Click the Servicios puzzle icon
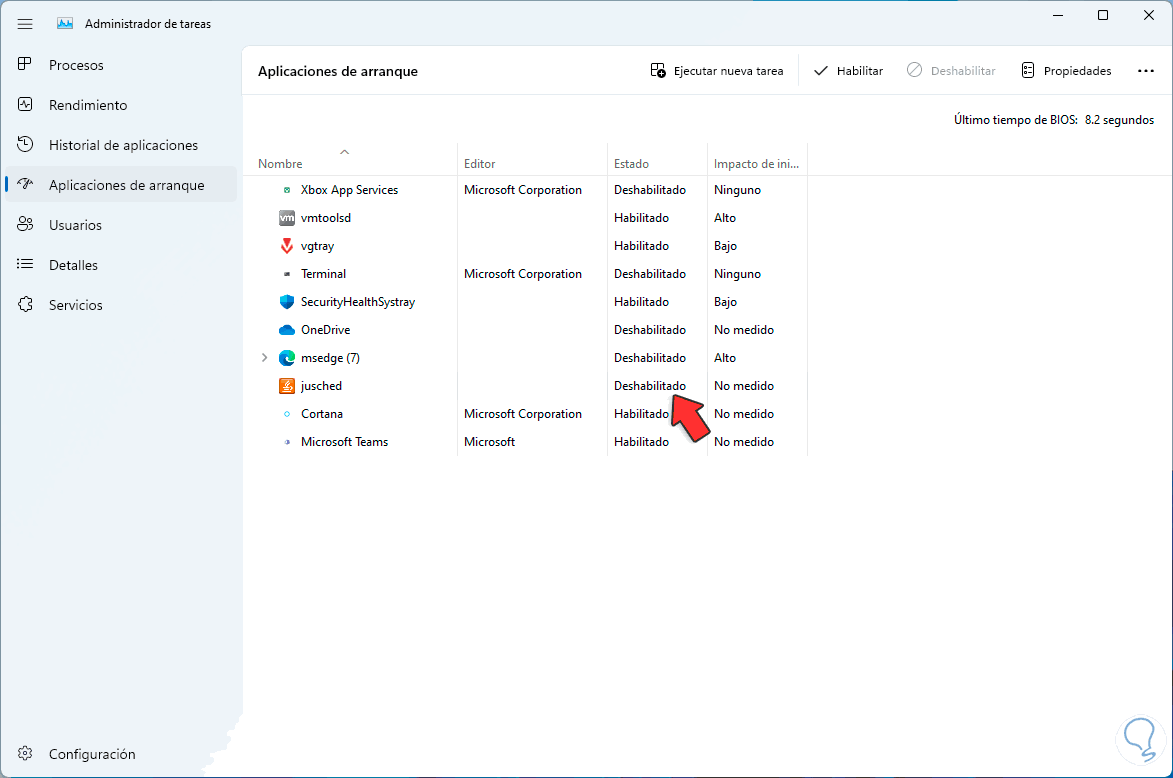The width and height of the screenshot is (1173, 778). [x=25, y=304]
